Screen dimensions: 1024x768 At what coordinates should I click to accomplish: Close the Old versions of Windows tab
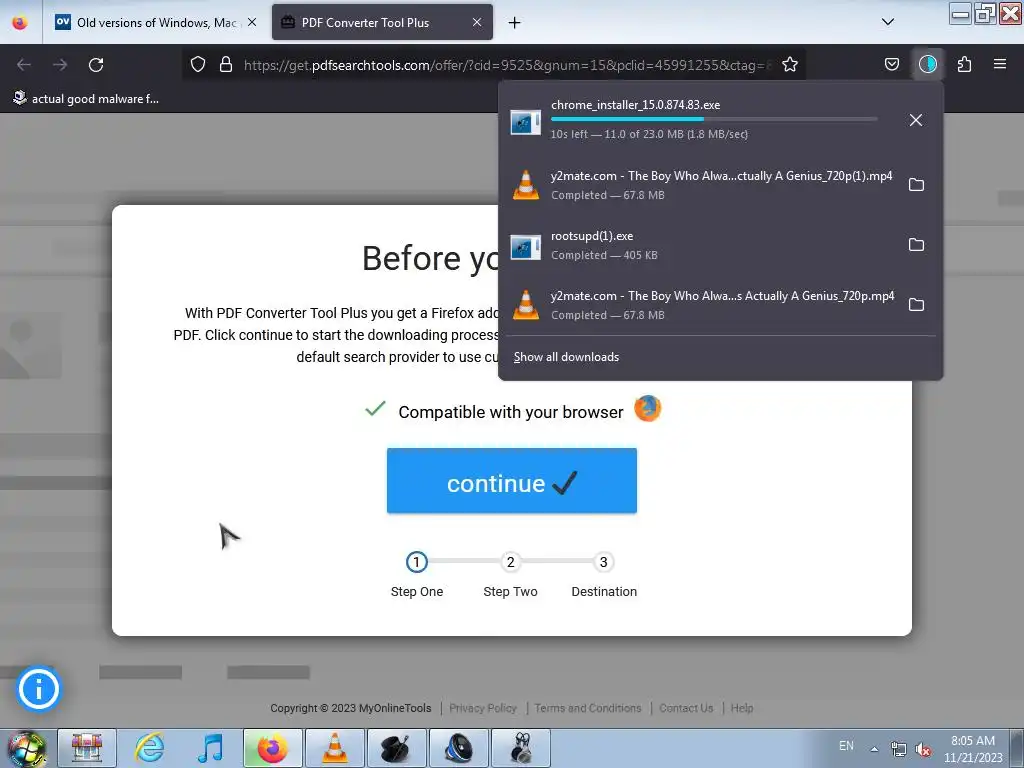click(252, 22)
